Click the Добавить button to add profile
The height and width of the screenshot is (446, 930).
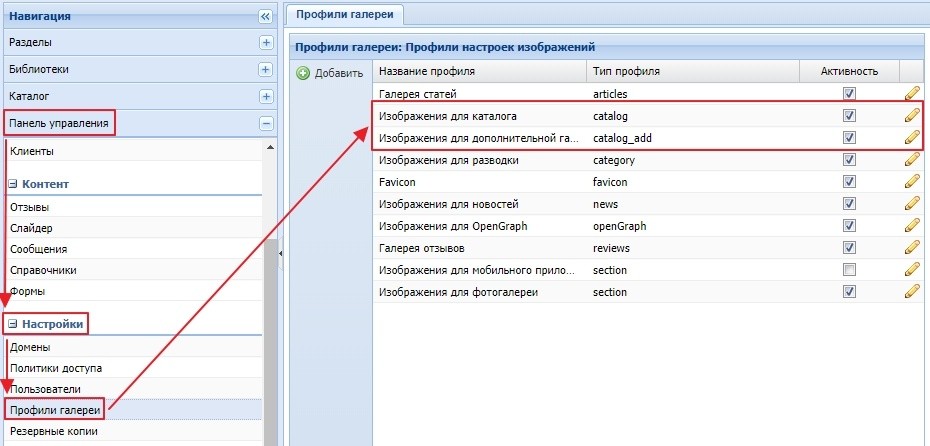point(330,73)
